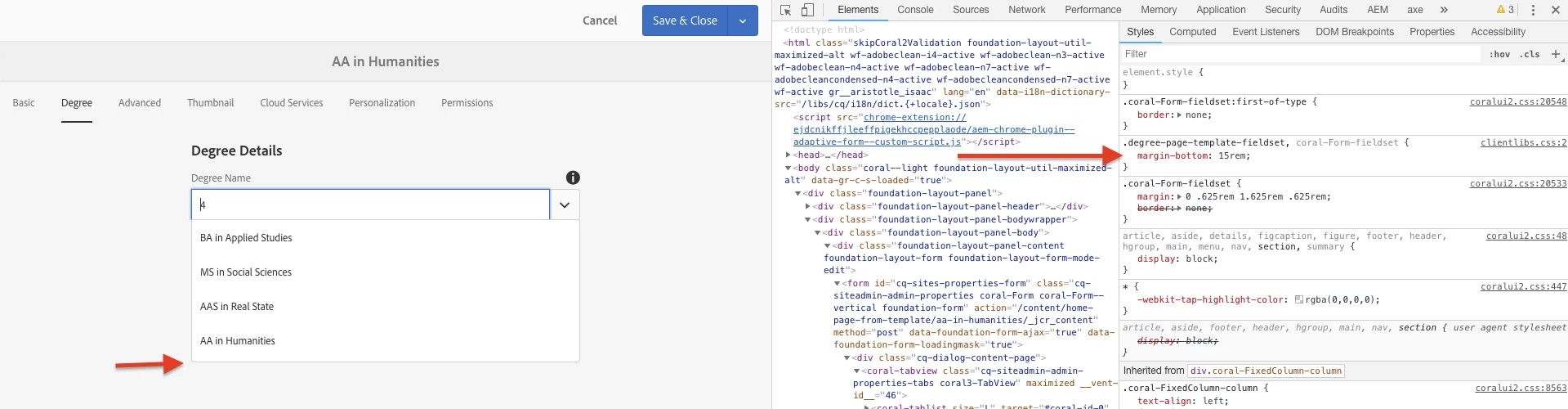Collapse the body element node
Screen dimensions: 1568x409
point(788,168)
